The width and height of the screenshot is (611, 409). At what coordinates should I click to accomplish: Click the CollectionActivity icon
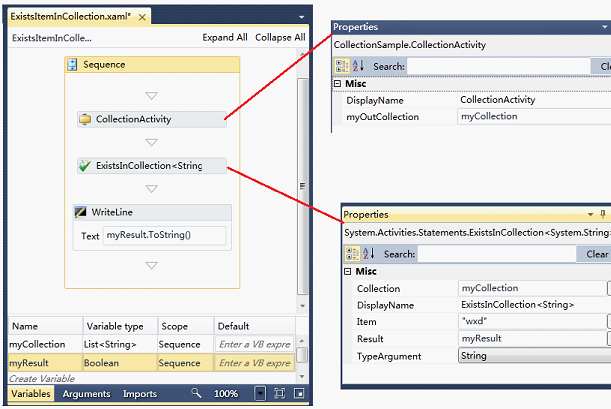pos(85,119)
